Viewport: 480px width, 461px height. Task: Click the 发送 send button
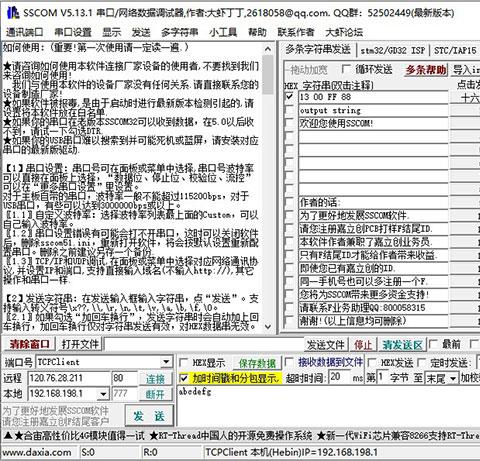149,416
